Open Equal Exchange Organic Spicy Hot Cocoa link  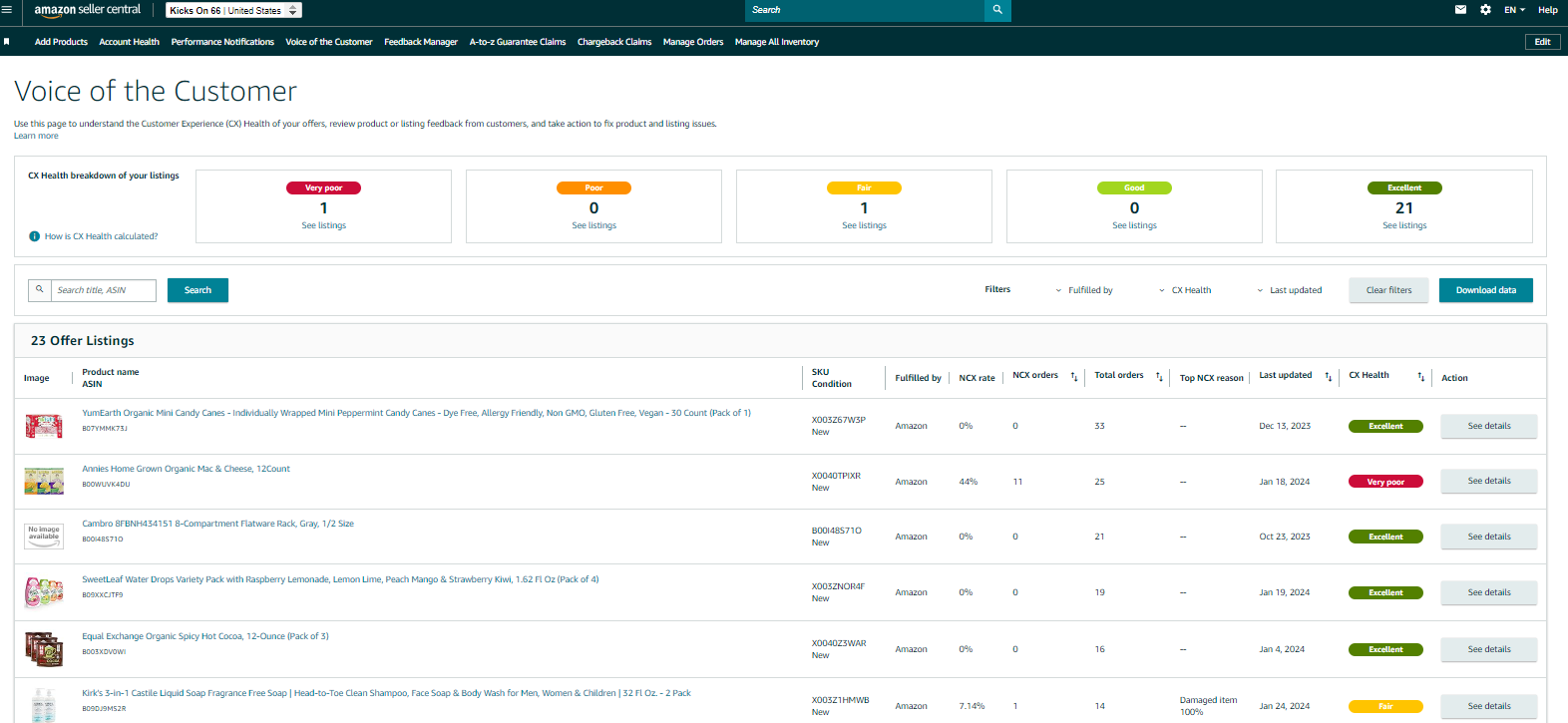(x=205, y=636)
